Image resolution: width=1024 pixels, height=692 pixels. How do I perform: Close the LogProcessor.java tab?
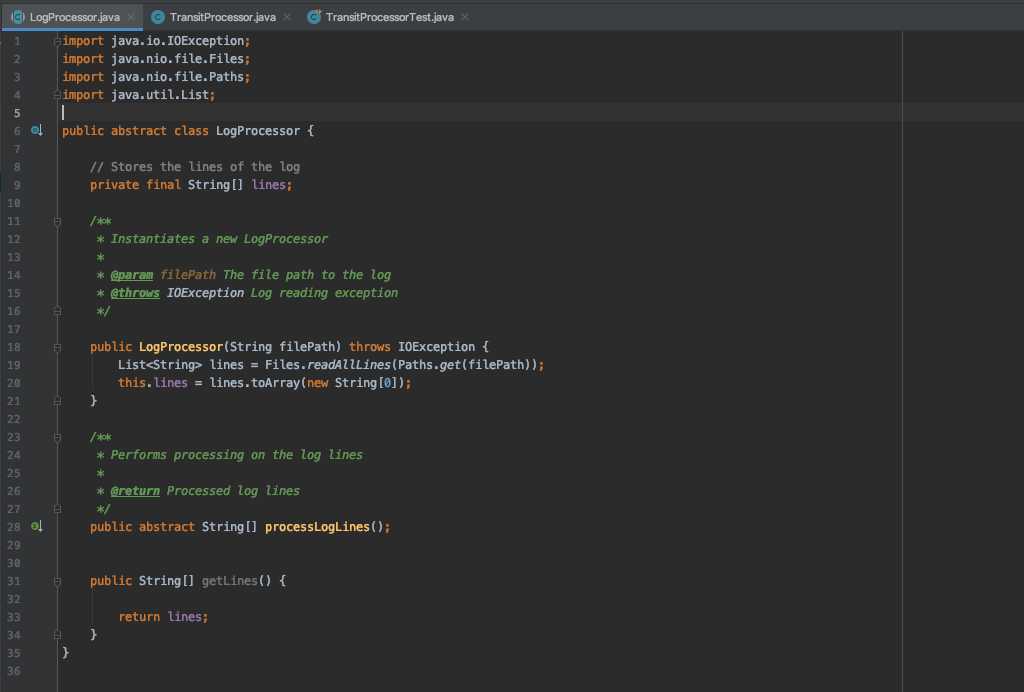coord(131,17)
